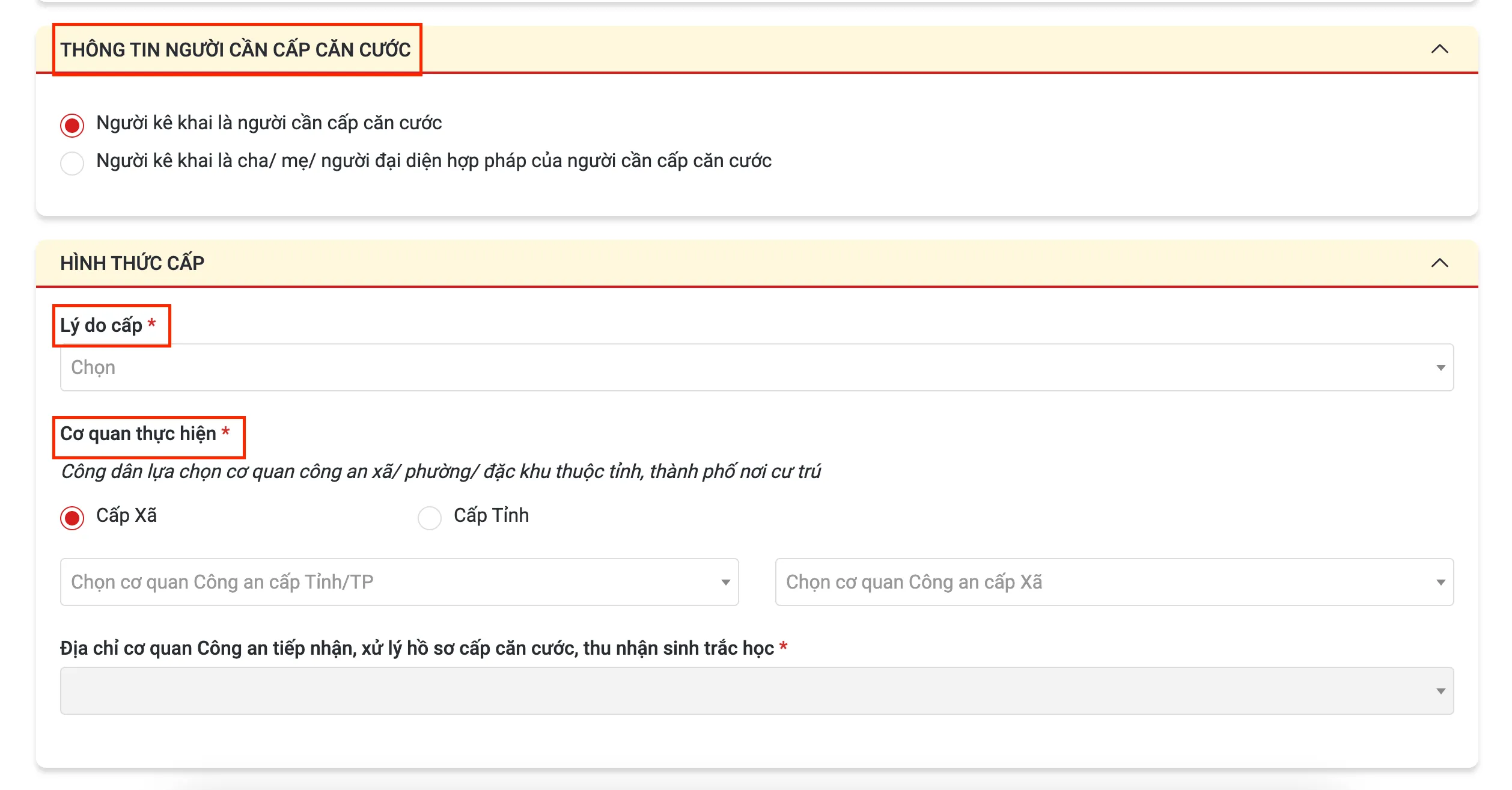Click the arrow on Công an cấp Tỉnh/TP selector
The width and height of the screenshot is (1512, 790).
point(725,581)
